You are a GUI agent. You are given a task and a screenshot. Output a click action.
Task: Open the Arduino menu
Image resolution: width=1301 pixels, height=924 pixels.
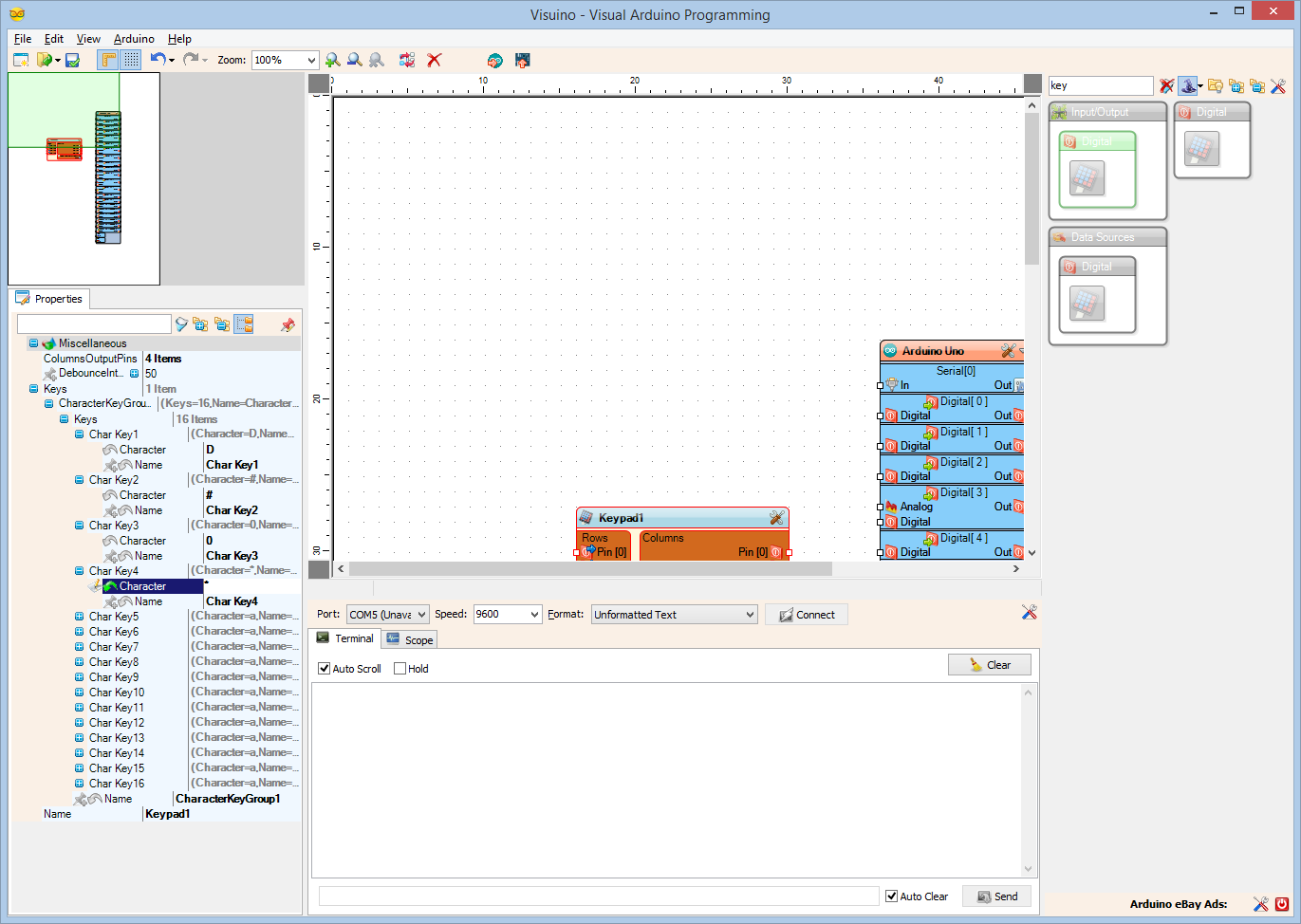[133, 39]
